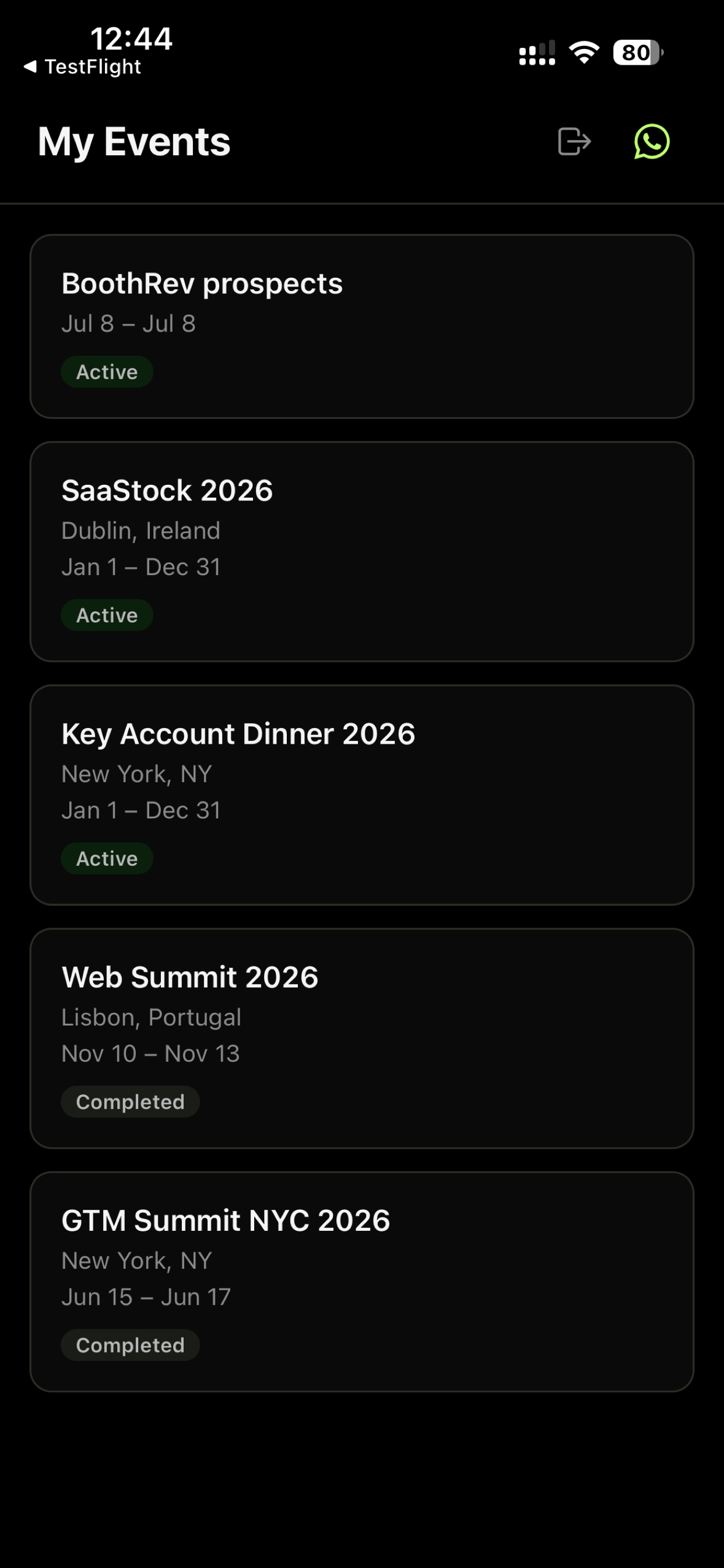Select Key Account Dinner 2026 title
Viewport: 724px width, 1568px height.
pyautogui.click(x=238, y=734)
